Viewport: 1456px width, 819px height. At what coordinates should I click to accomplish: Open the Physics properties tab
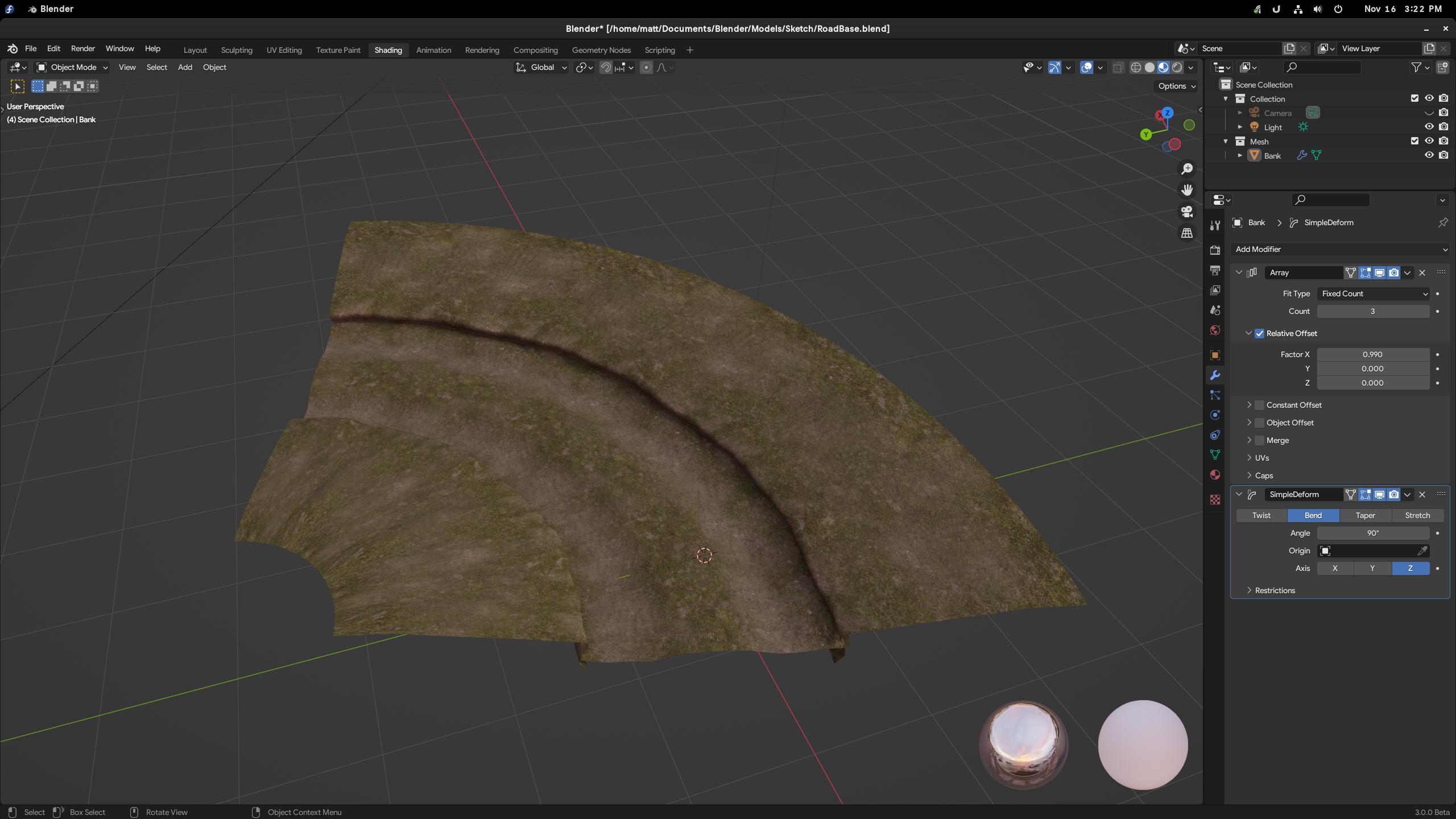(x=1215, y=415)
